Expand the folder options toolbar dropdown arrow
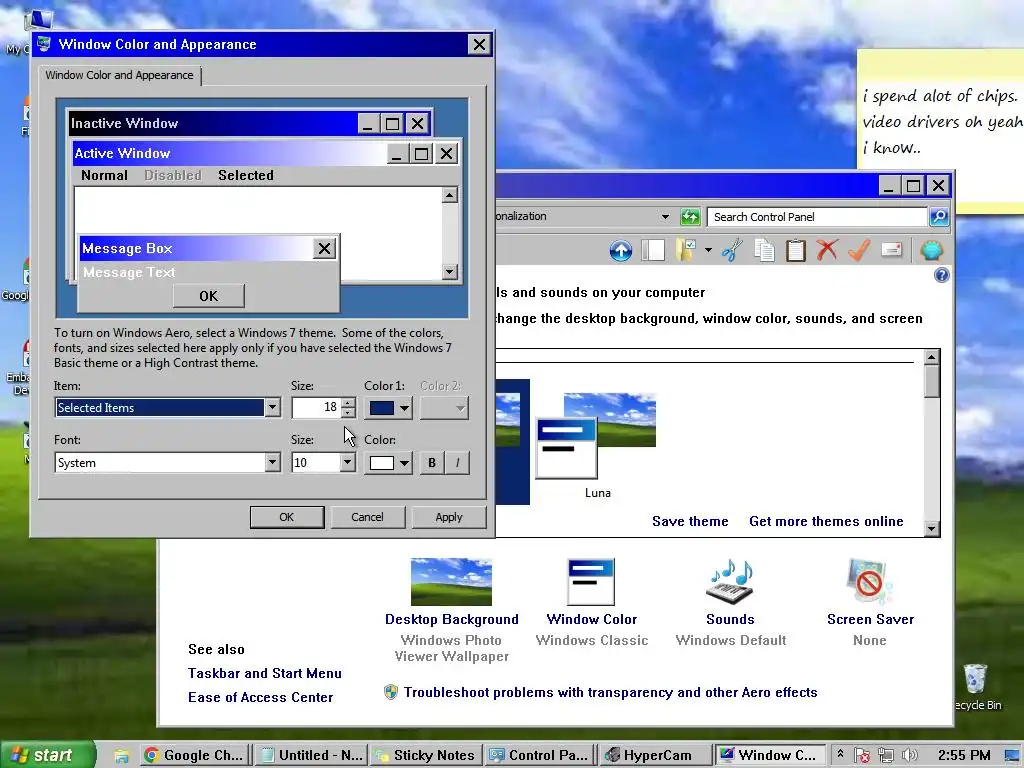Viewport: 1024px width, 768px height. (708, 250)
